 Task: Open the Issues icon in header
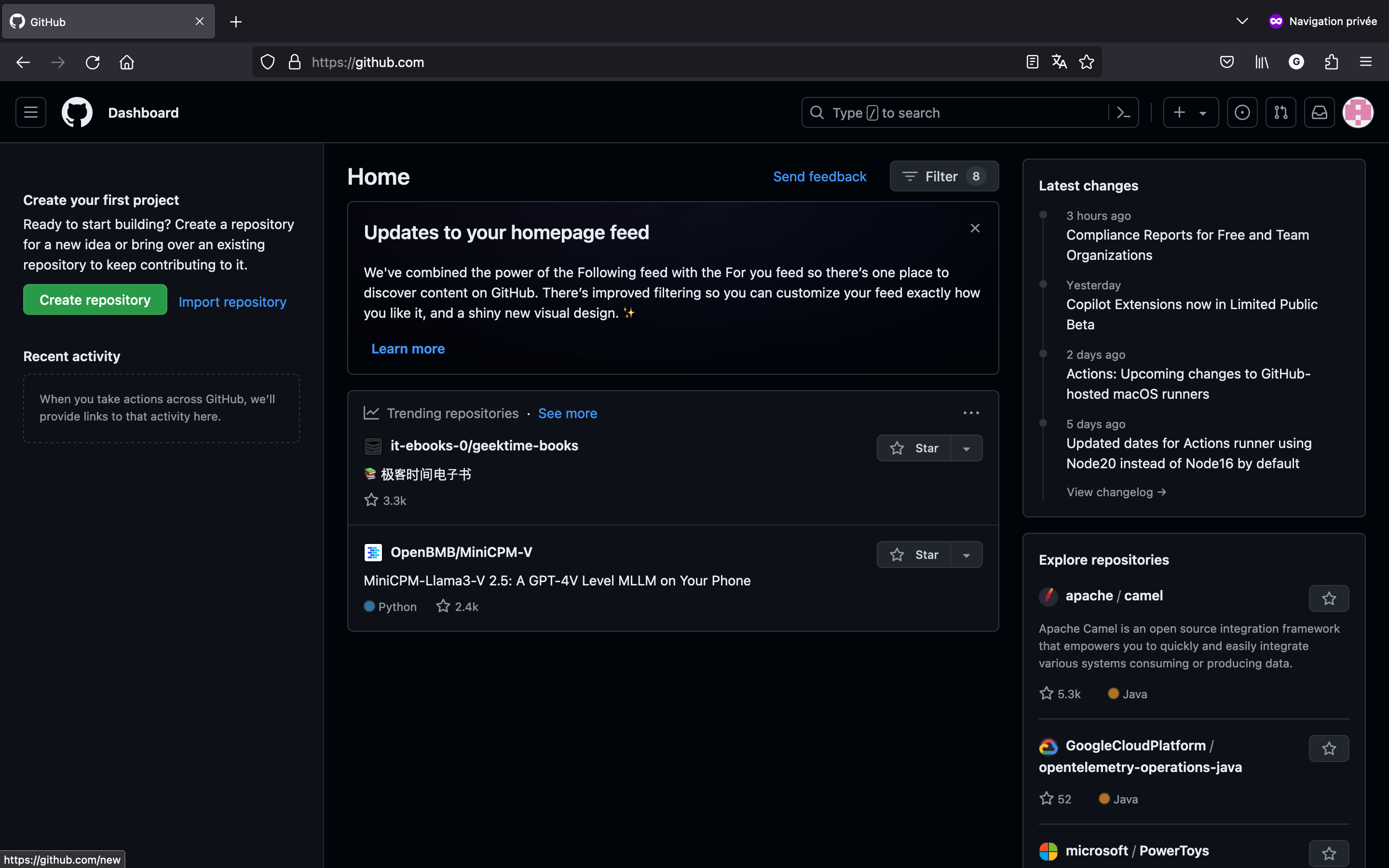tap(1242, 112)
